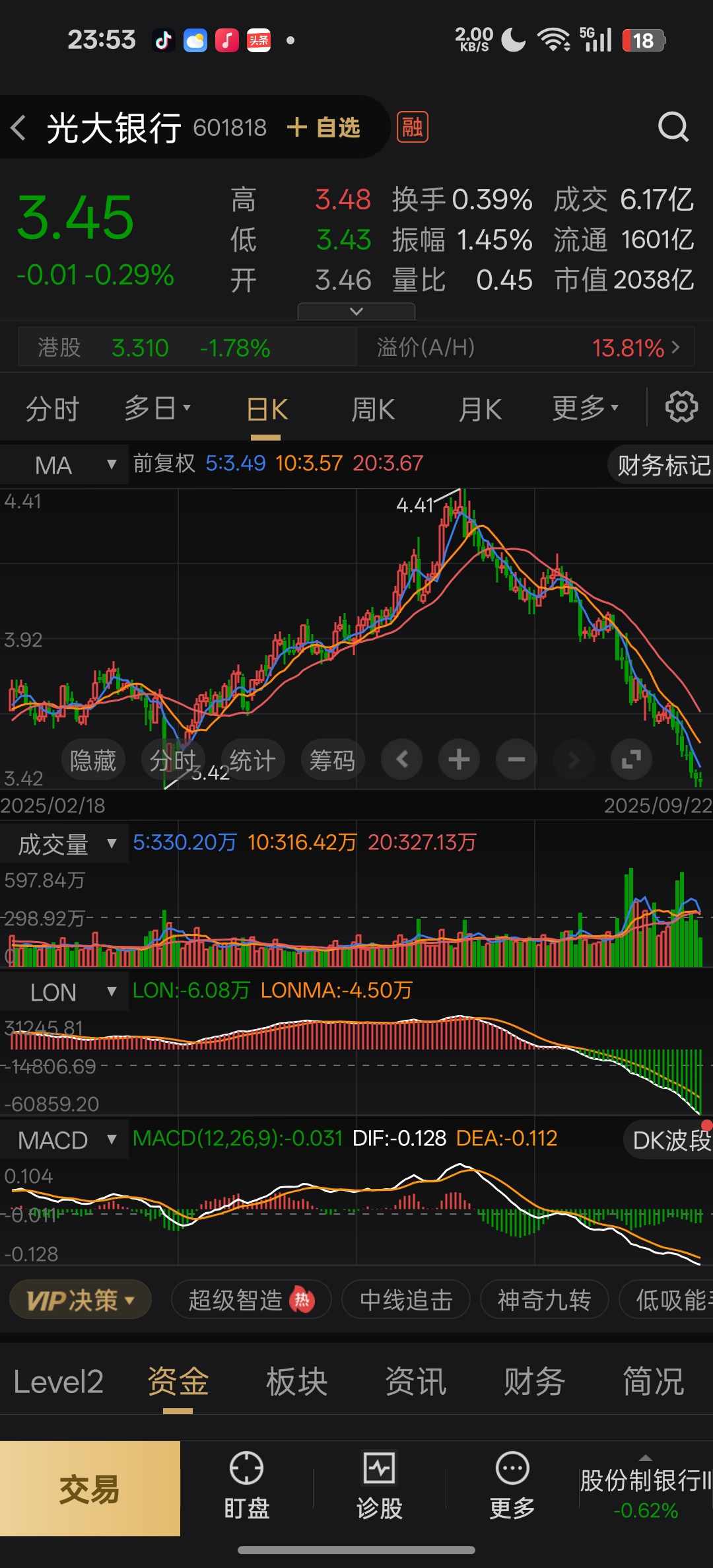Switch to 分时 chart tab
The image size is (713, 1568).
[53, 409]
